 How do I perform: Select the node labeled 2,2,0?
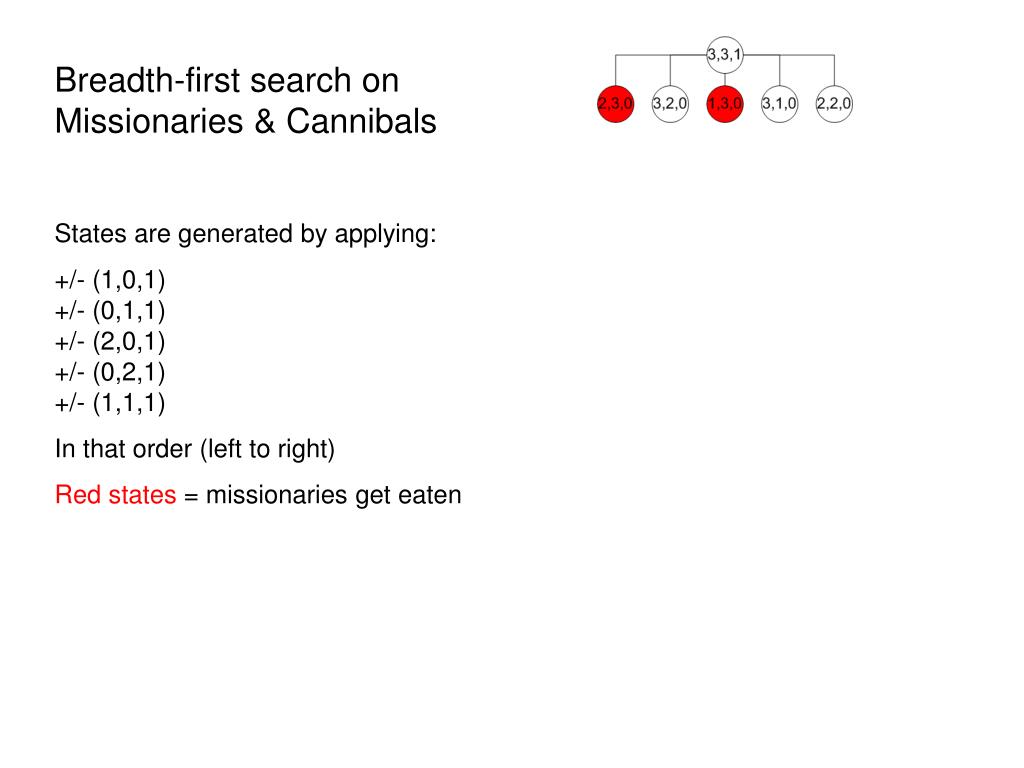point(834,103)
